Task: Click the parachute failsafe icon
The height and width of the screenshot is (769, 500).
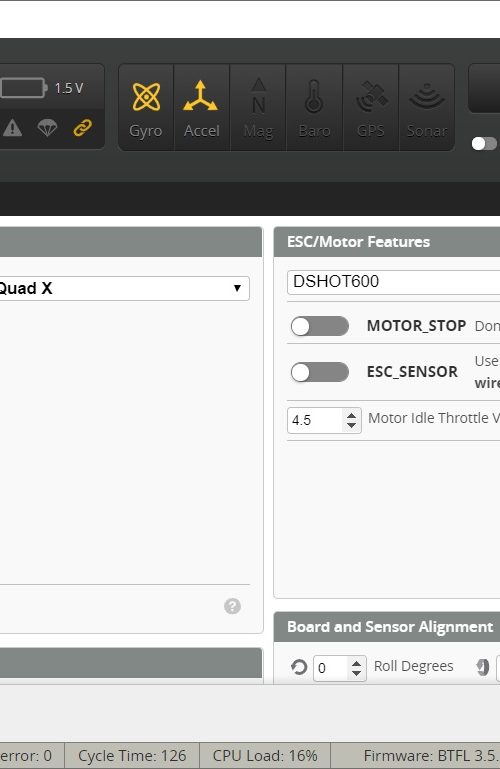Action: click(x=47, y=128)
